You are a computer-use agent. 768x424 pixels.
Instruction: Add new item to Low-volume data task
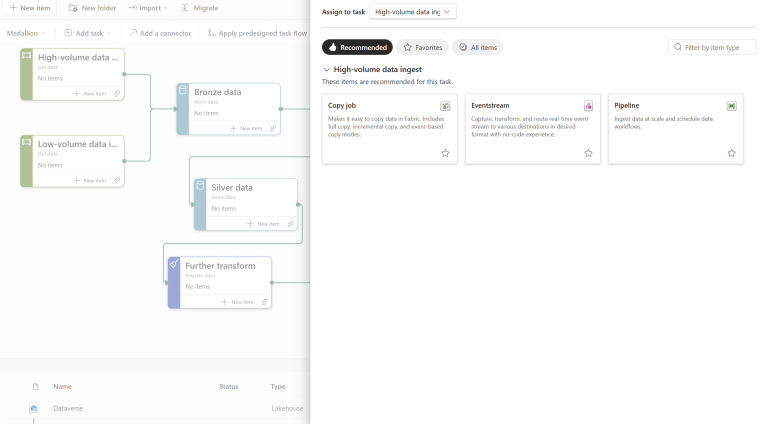pos(90,181)
